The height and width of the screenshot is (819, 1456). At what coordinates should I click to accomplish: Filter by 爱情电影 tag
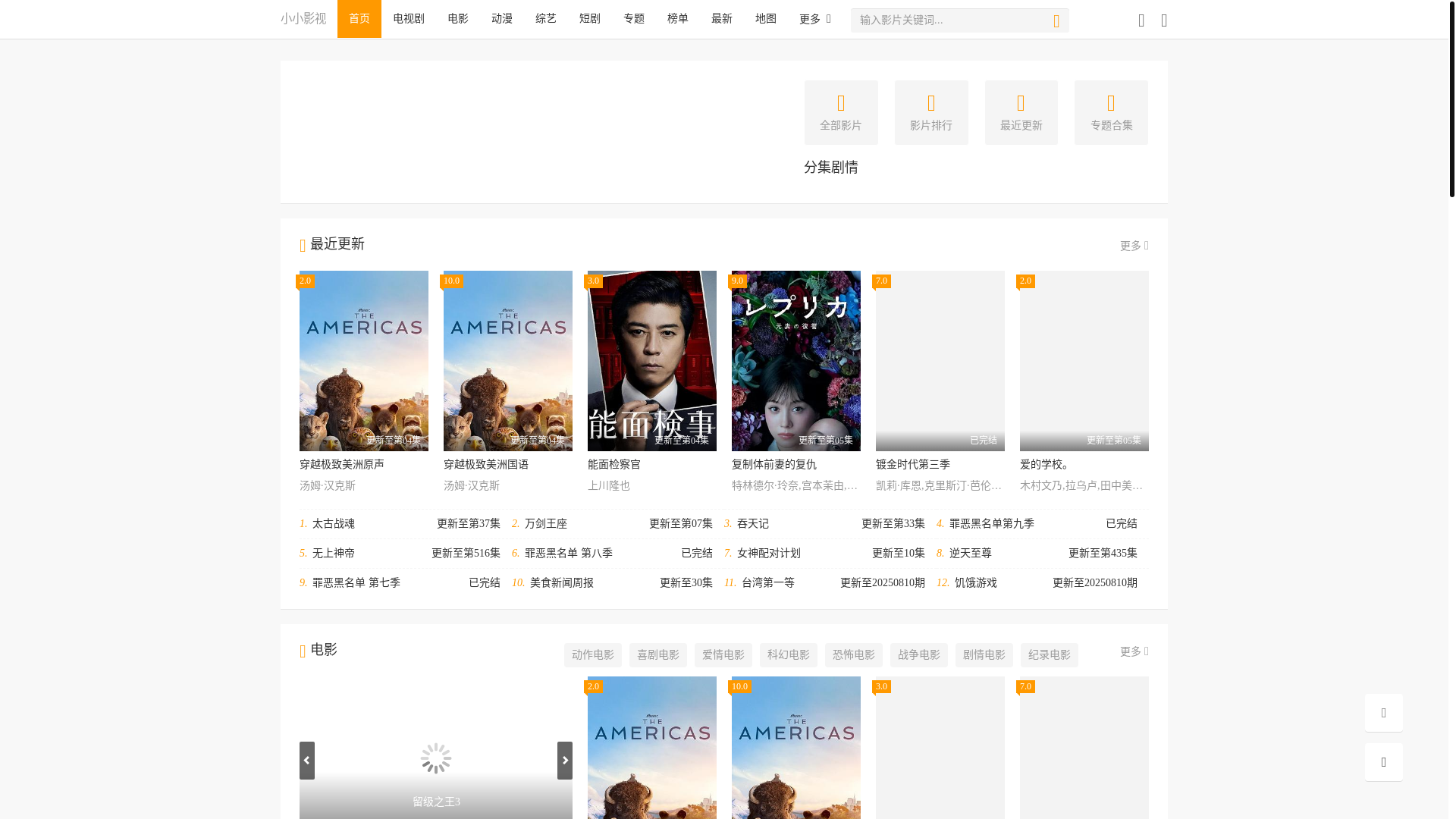click(x=723, y=655)
